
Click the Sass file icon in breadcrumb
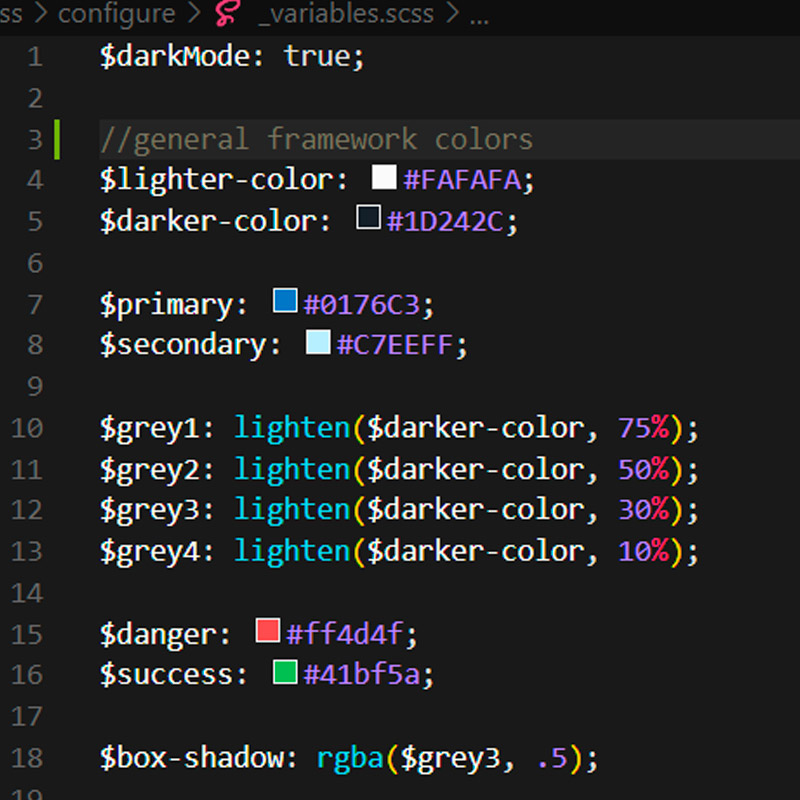231,15
